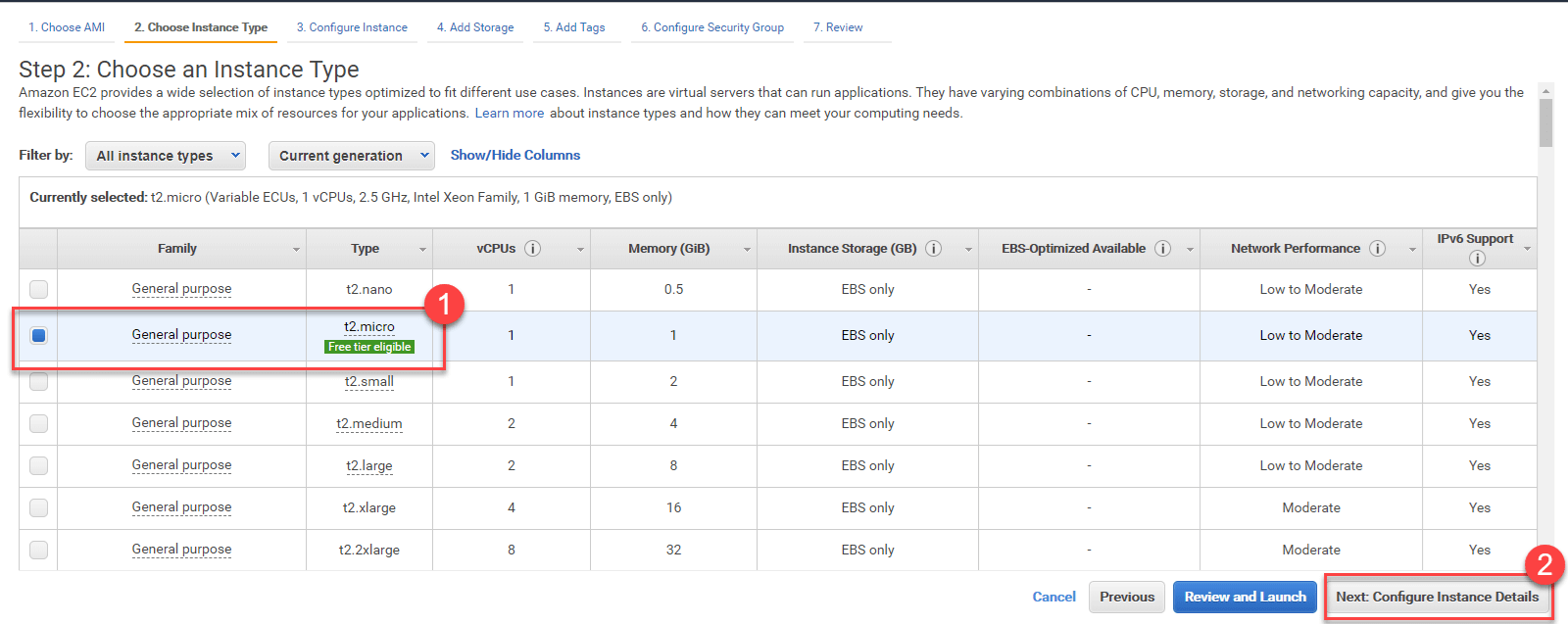Expand the Current generation dropdown
Viewport: 1568px width, 624px height.
point(352,156)
